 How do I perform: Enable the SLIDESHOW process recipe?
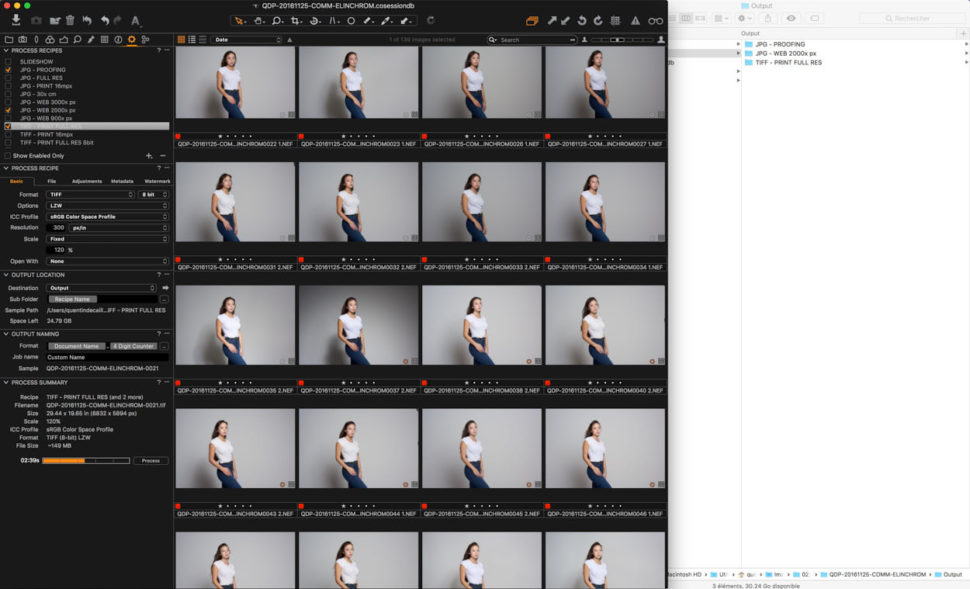8,63
